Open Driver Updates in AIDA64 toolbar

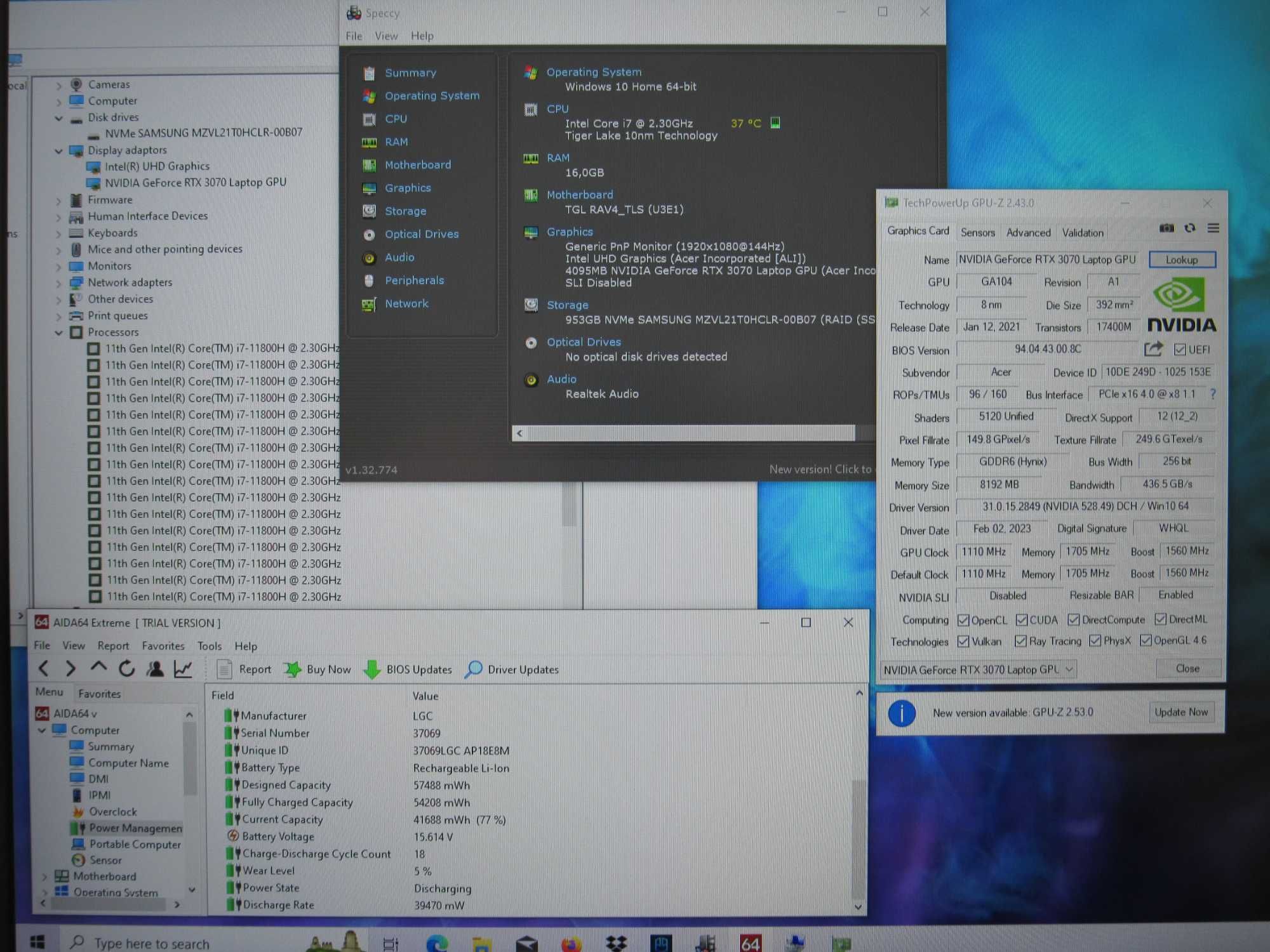[512, 670]
